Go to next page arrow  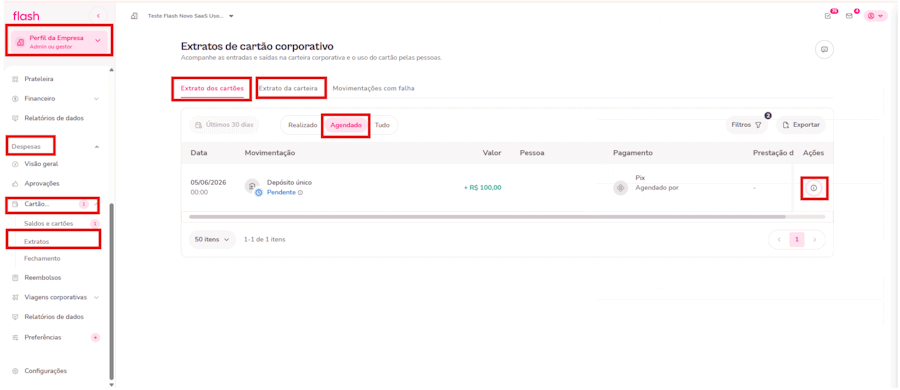(x=815, y=240)
